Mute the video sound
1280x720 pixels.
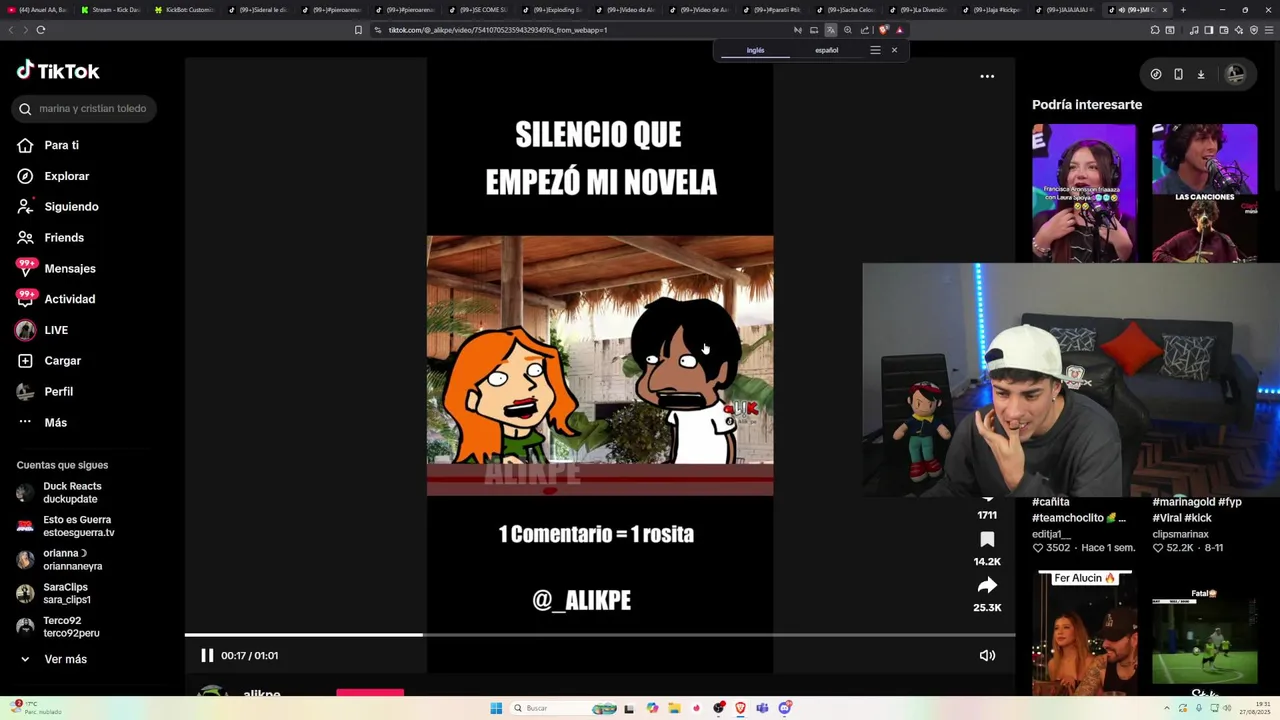pyautogui.click(x=987, y=656)
